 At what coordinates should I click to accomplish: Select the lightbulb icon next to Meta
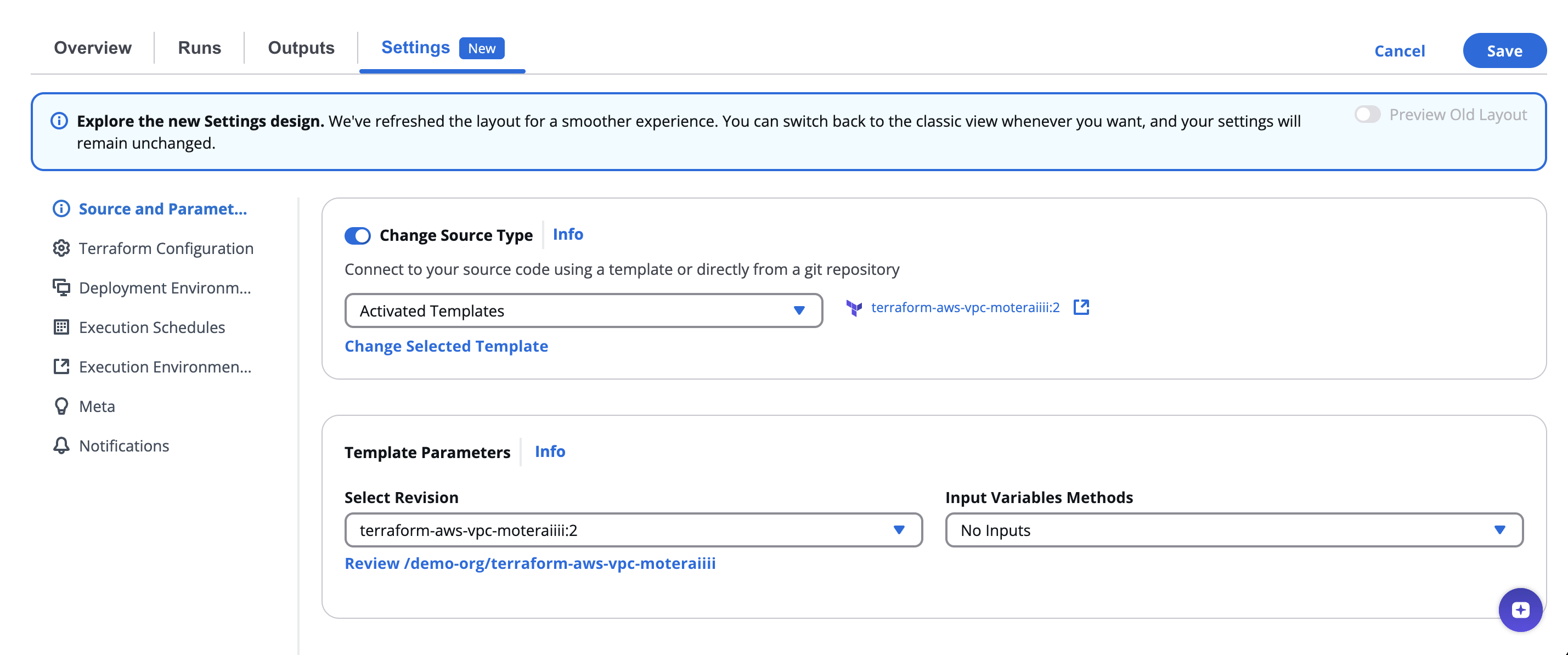[x=61, y=406]
